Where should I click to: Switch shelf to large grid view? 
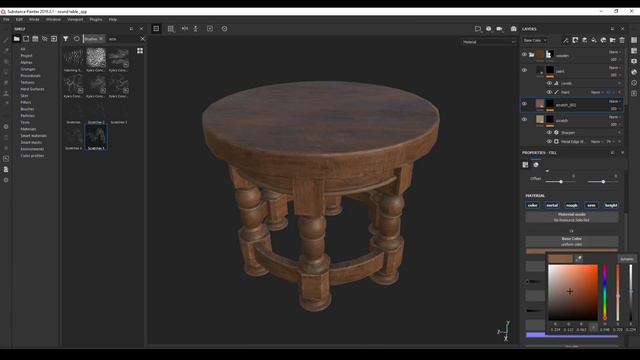(x=140, y=51)
